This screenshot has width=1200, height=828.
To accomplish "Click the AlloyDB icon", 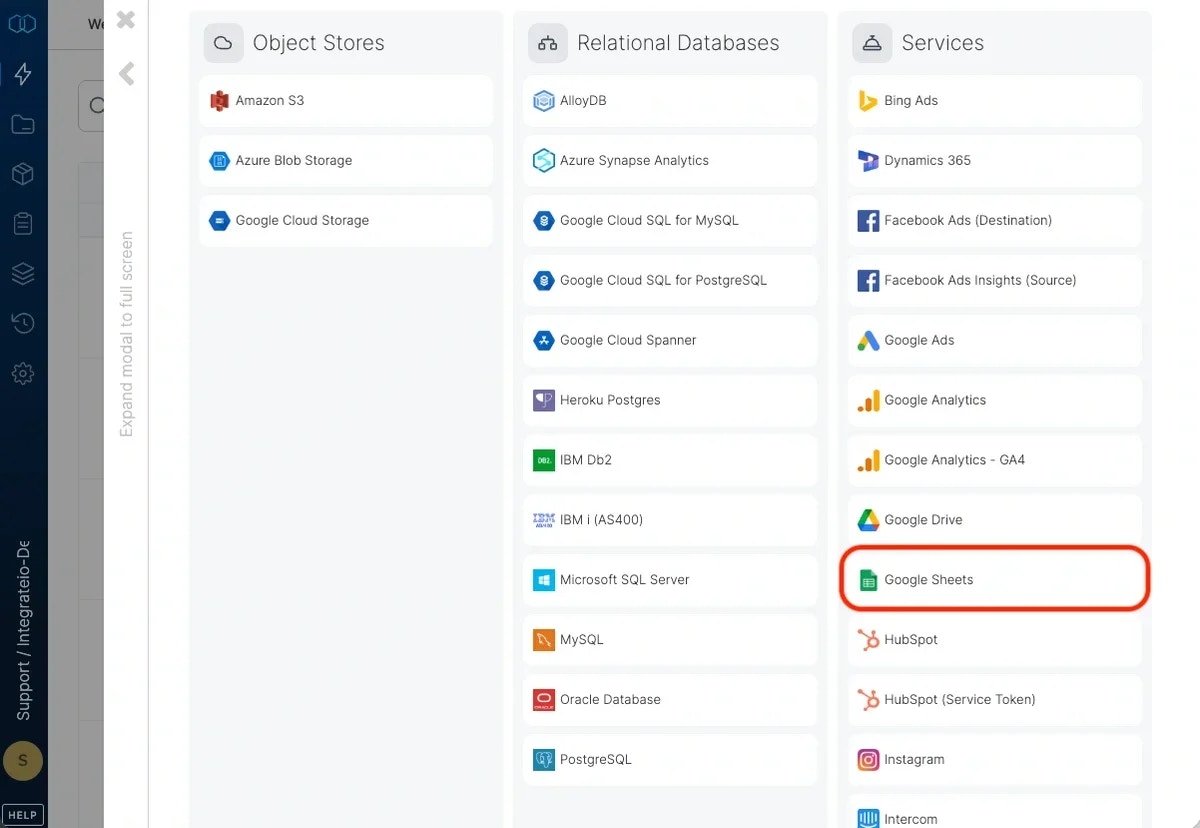I will [x=544, y=101].
